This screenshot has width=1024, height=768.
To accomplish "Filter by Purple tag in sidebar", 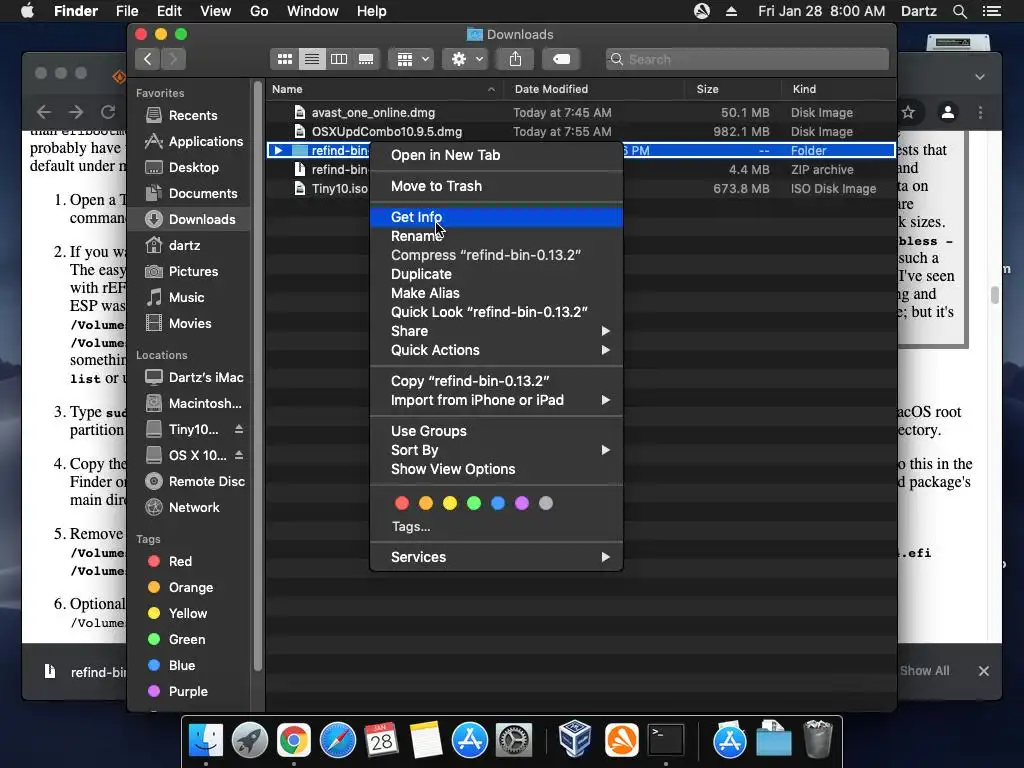I will pos(188,692).
